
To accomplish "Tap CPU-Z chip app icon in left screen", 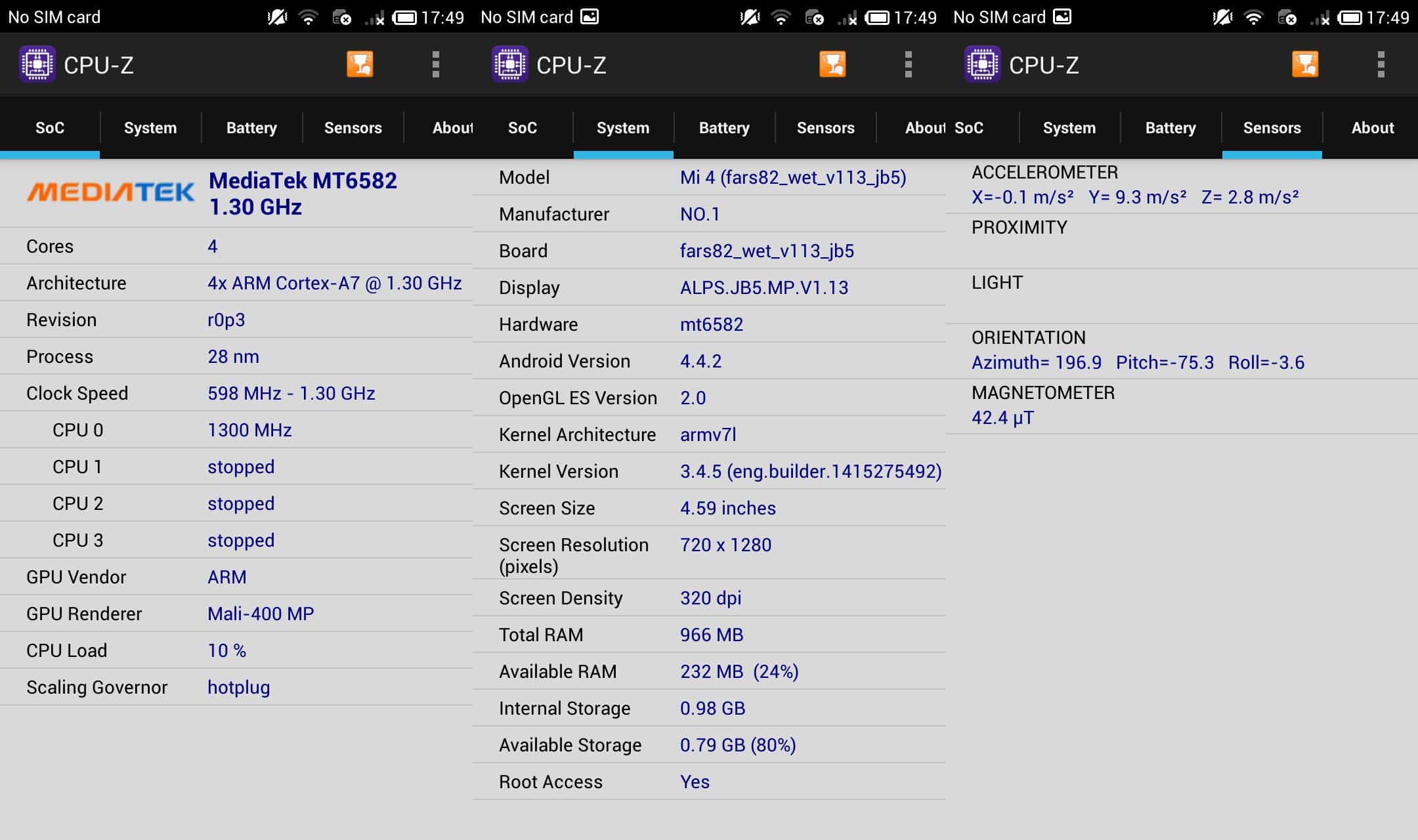I will 37,64.
